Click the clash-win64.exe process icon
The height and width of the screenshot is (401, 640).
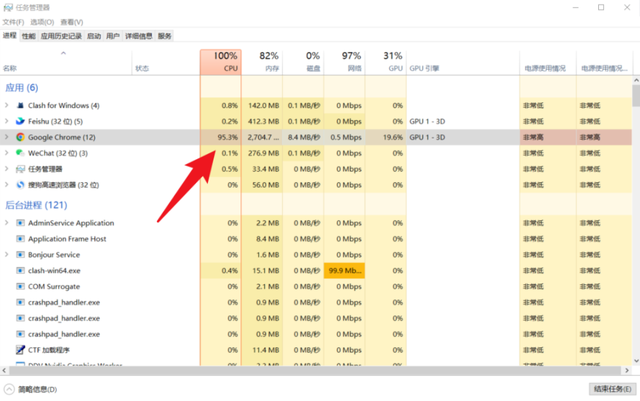(x=20, y=271)
